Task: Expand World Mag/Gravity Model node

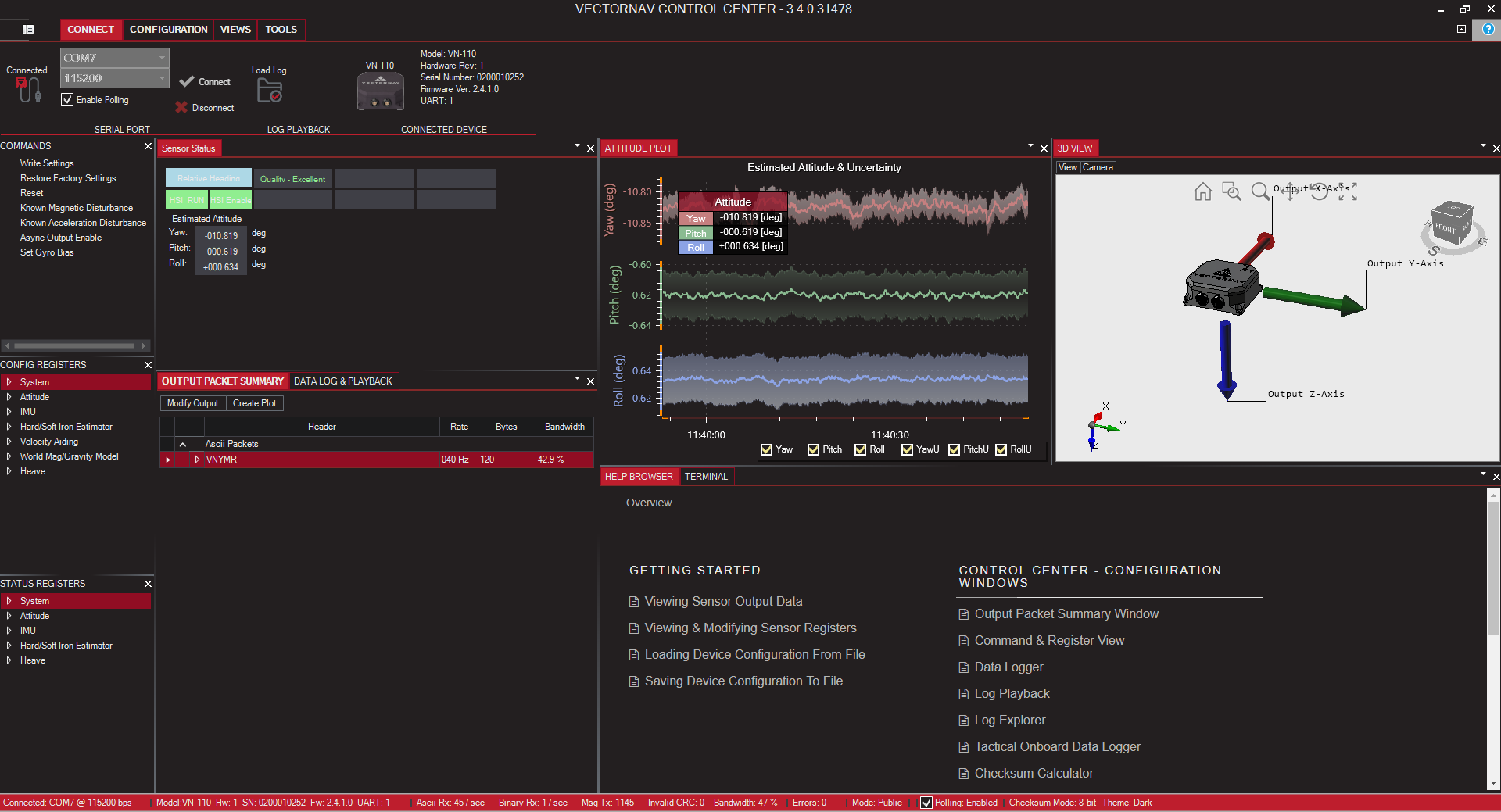Action: click(9, 456)
